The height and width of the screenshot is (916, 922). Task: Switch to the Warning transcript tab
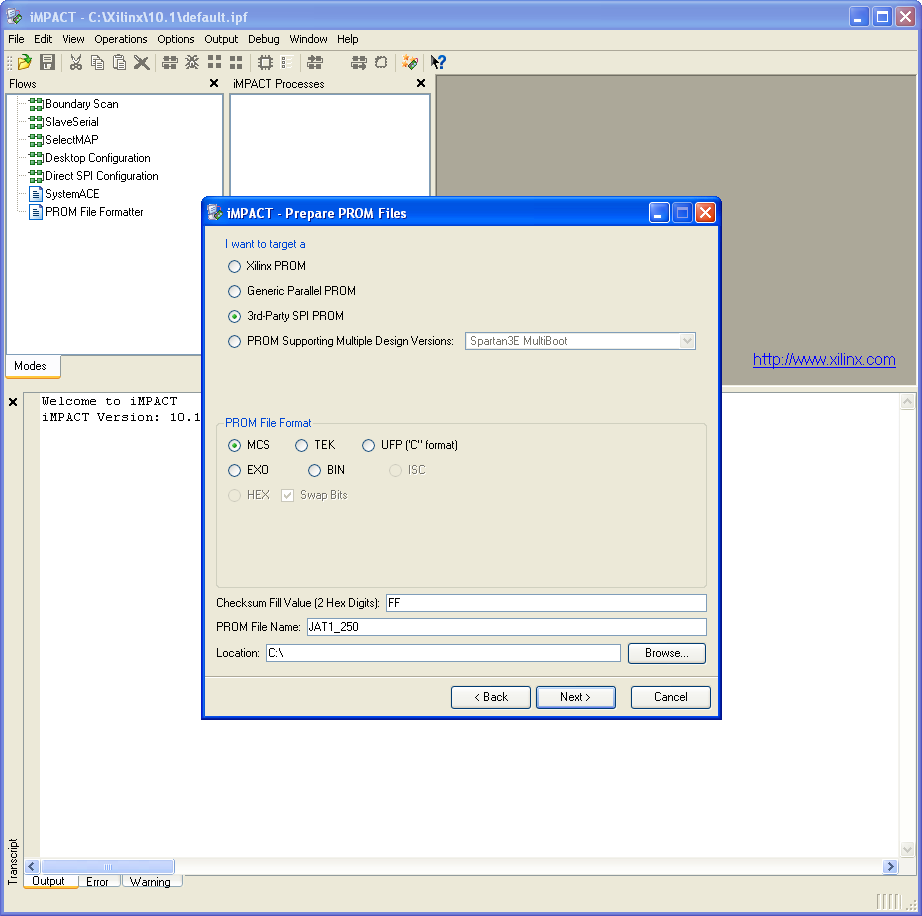(x=151, y=881)
